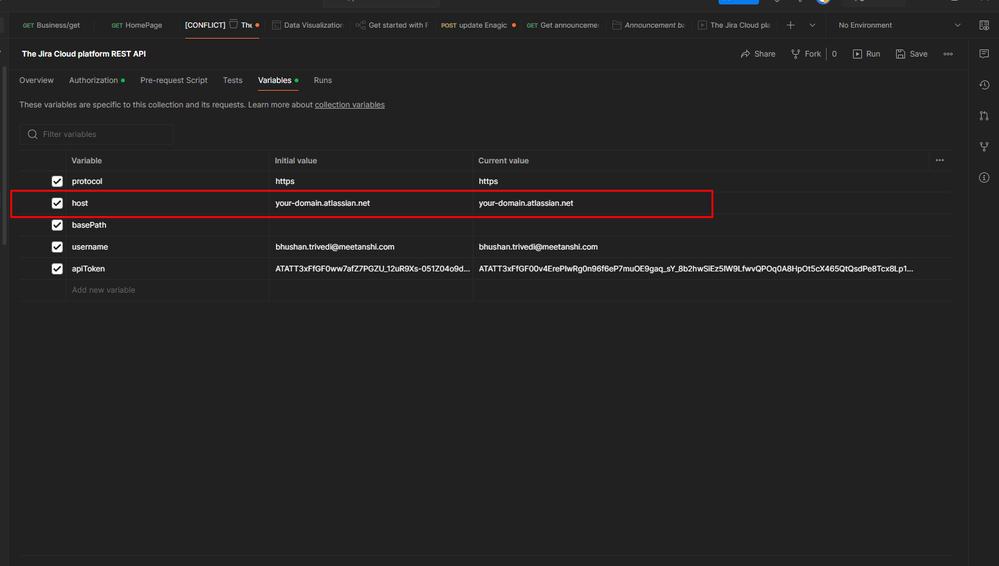Uncheck the host variable checkbox
This screenshot has height=566, width=999.
[x=57, y=203]
